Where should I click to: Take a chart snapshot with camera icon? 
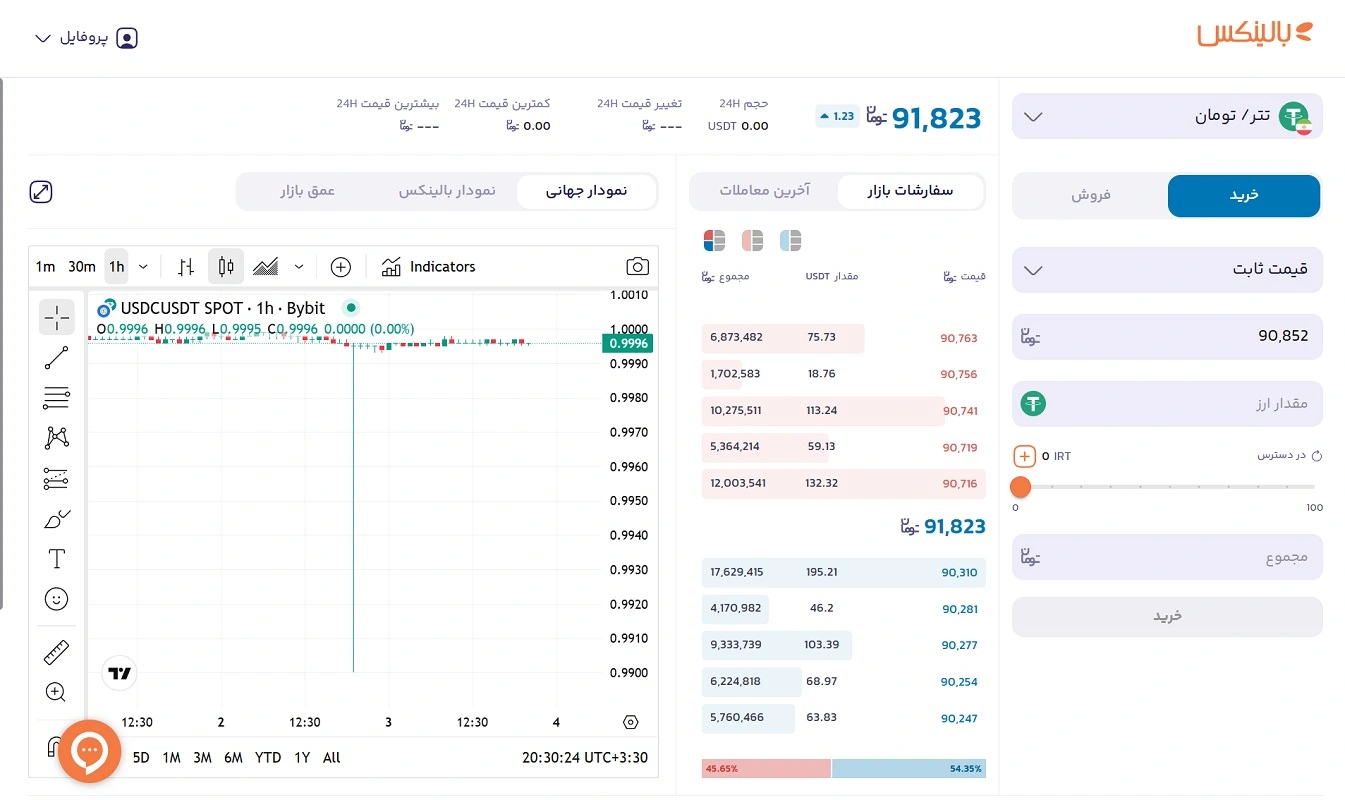(637, 266)
